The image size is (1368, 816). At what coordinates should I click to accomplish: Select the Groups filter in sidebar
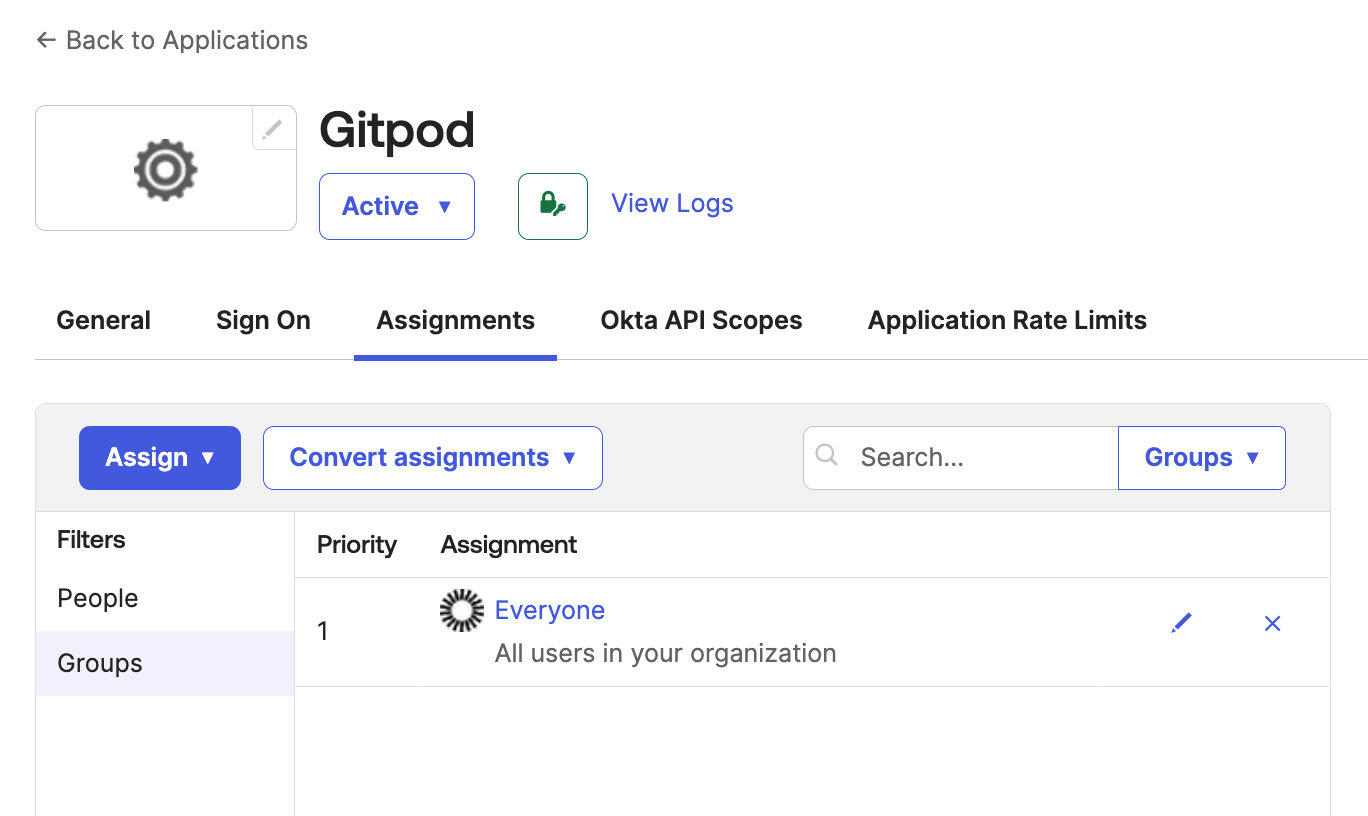pos(165,663)
